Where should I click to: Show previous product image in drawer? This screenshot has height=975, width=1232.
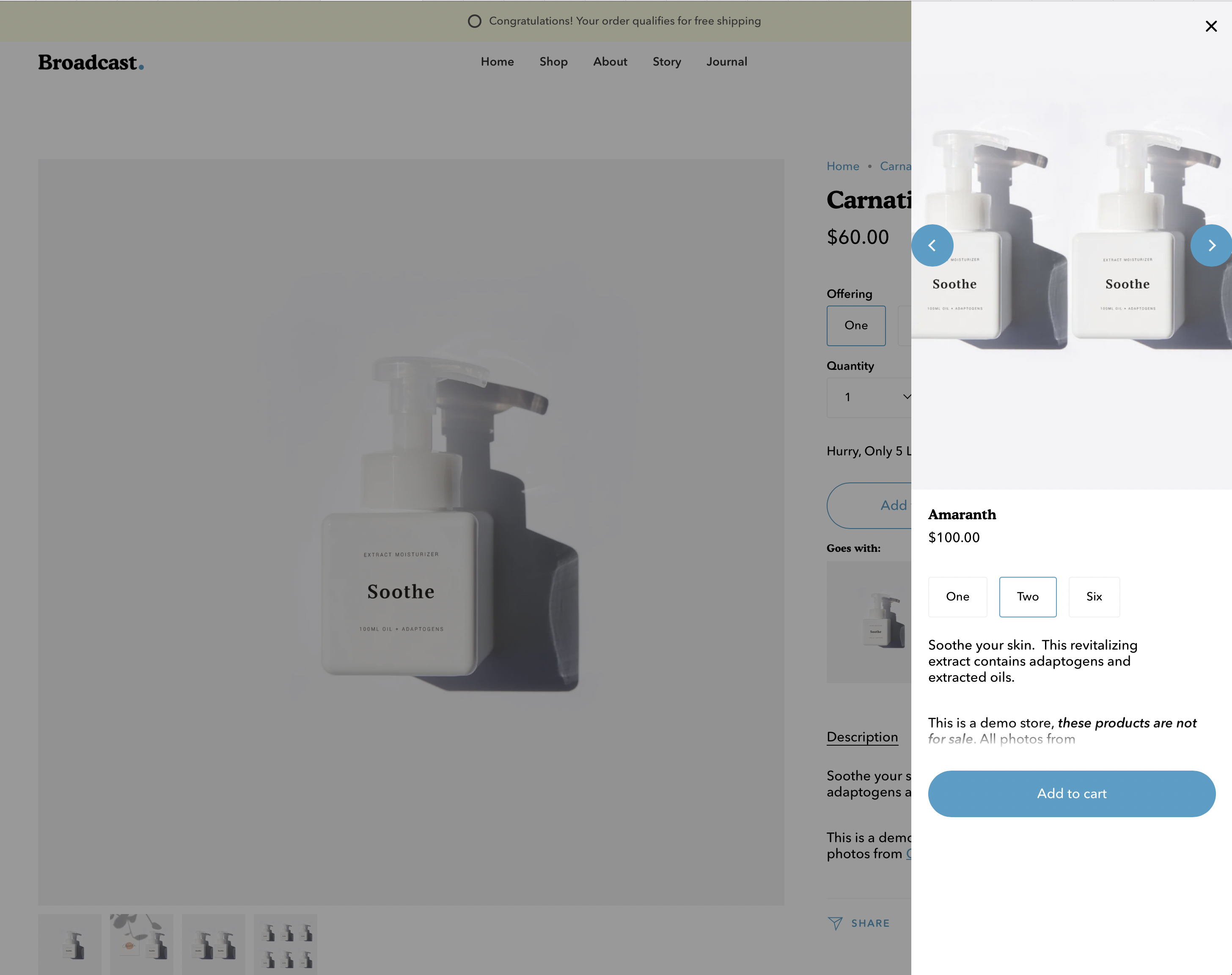[932, 245]
